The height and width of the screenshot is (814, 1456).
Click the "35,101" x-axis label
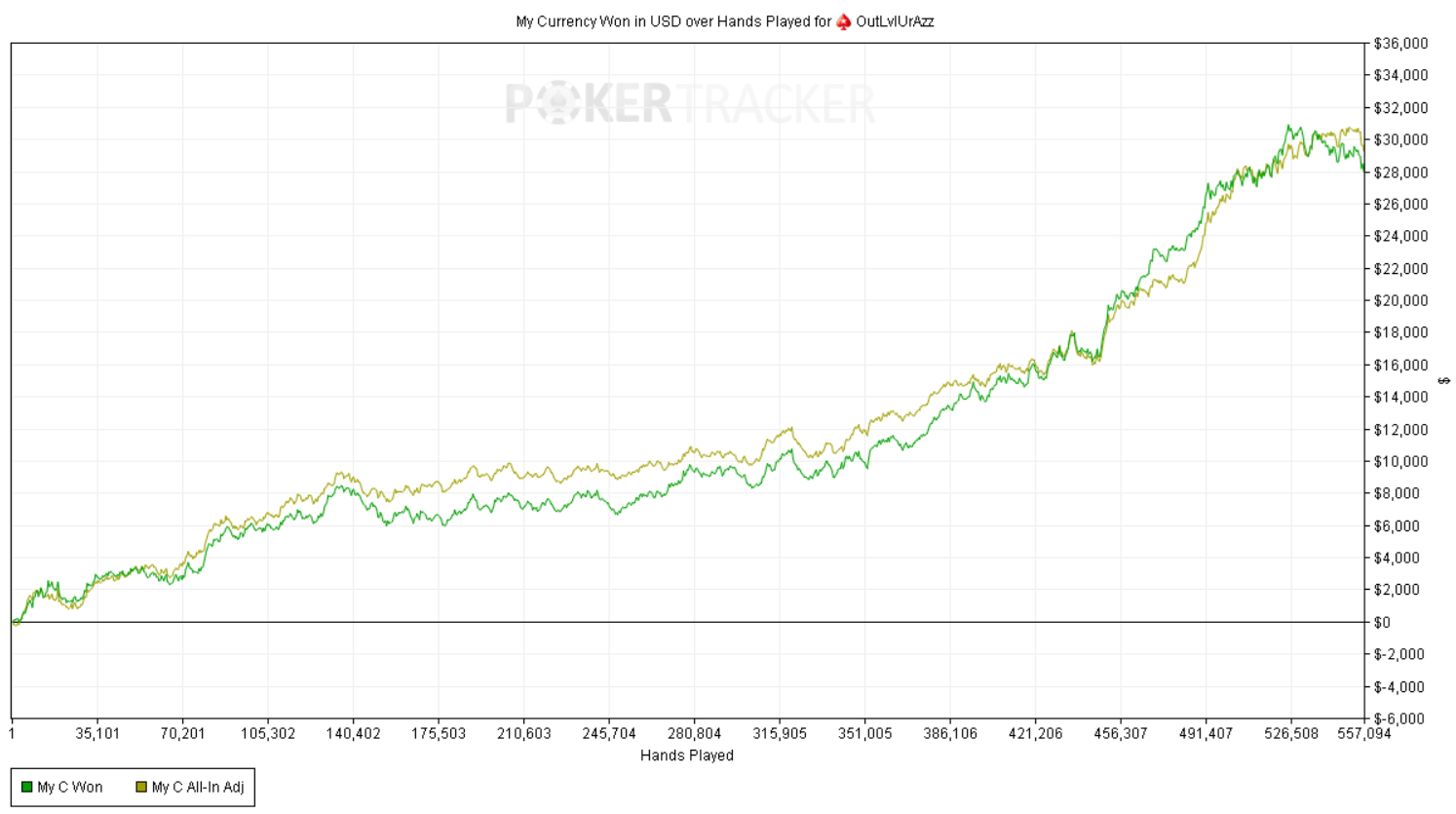97,733
